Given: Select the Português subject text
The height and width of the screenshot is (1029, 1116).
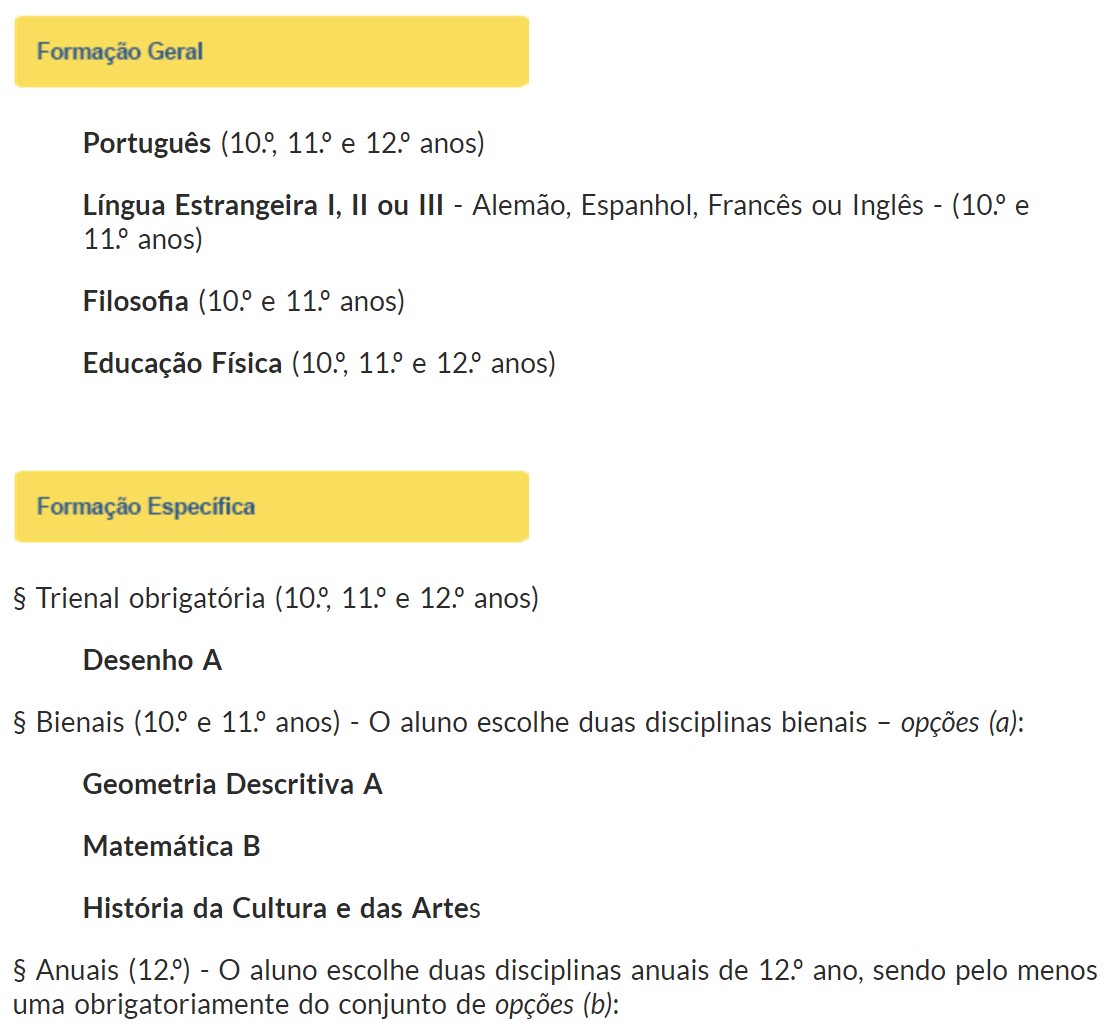Looking at the screenshot, I should 147,144.
